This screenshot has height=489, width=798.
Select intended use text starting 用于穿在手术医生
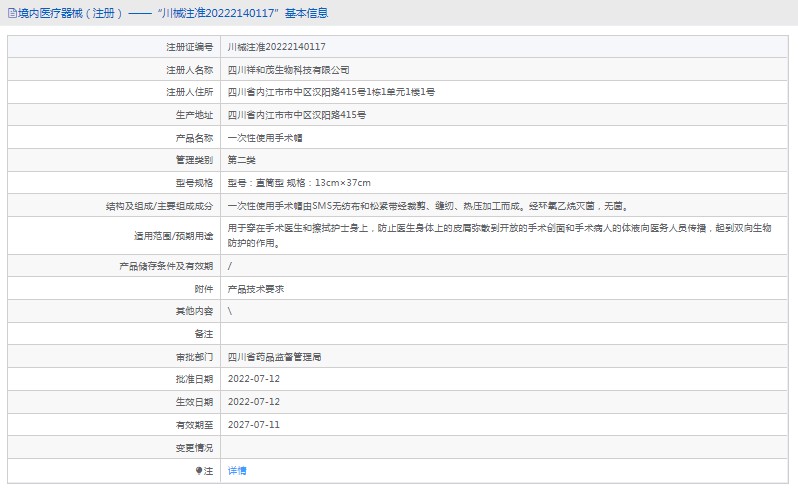click(499, 236)
